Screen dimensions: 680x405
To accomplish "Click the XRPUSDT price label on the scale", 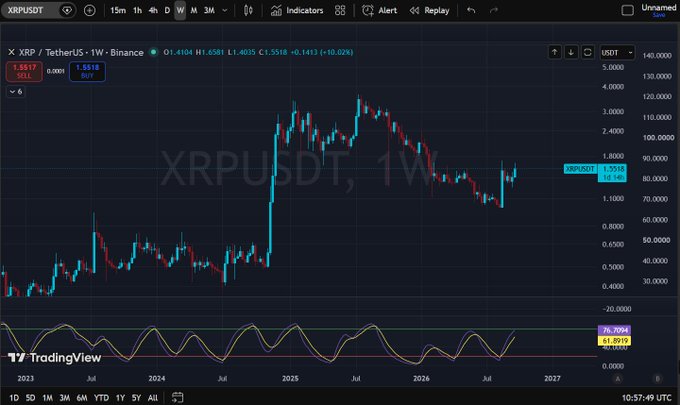I will [580, 169].
